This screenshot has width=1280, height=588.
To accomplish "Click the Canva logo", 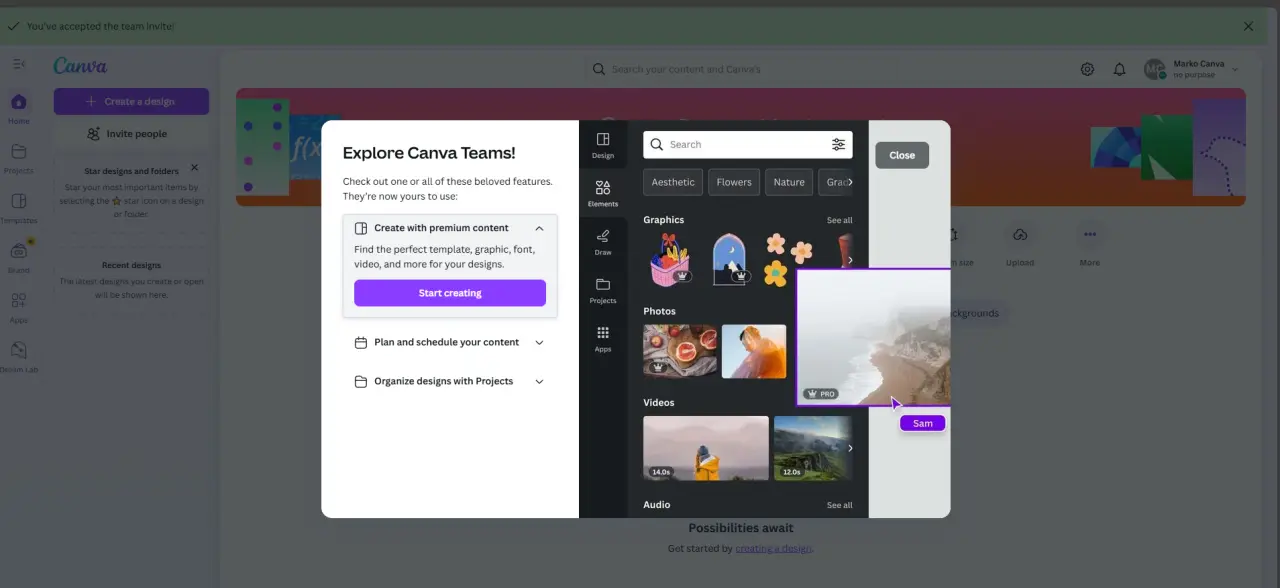I will click(80, 66).
